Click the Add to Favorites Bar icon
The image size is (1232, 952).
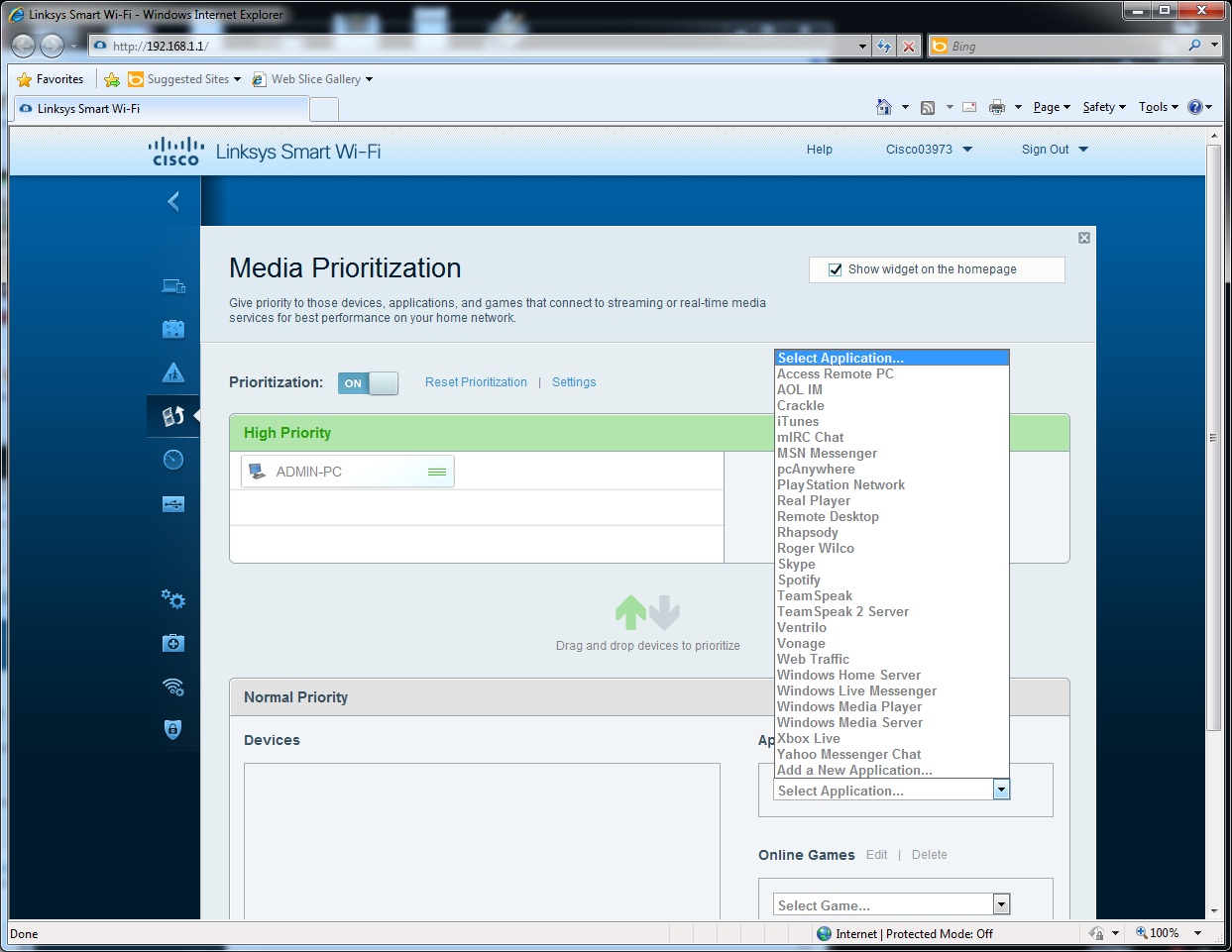tap(112, 79)
